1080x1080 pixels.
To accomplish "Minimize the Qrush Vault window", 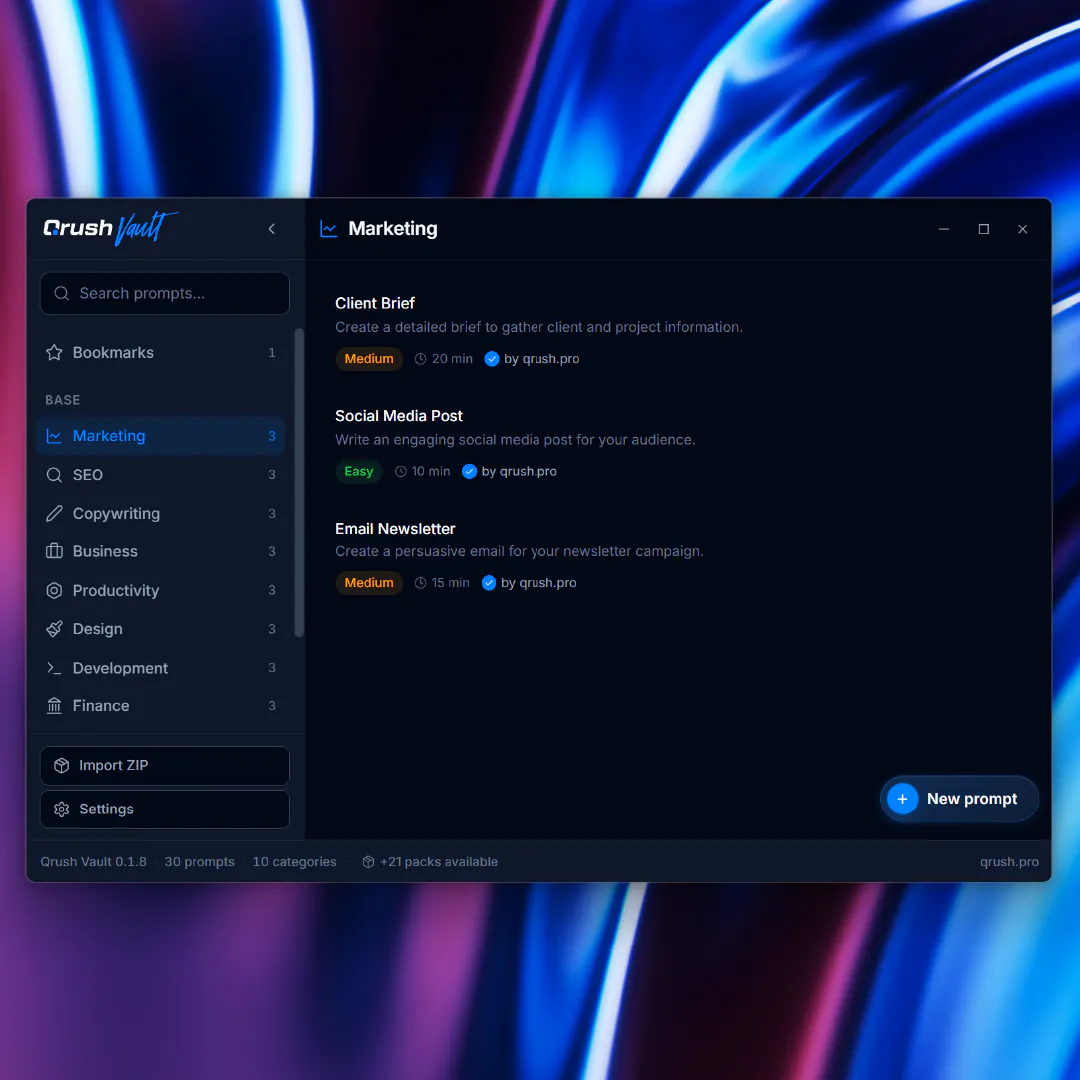I will (x=944, y=229).
